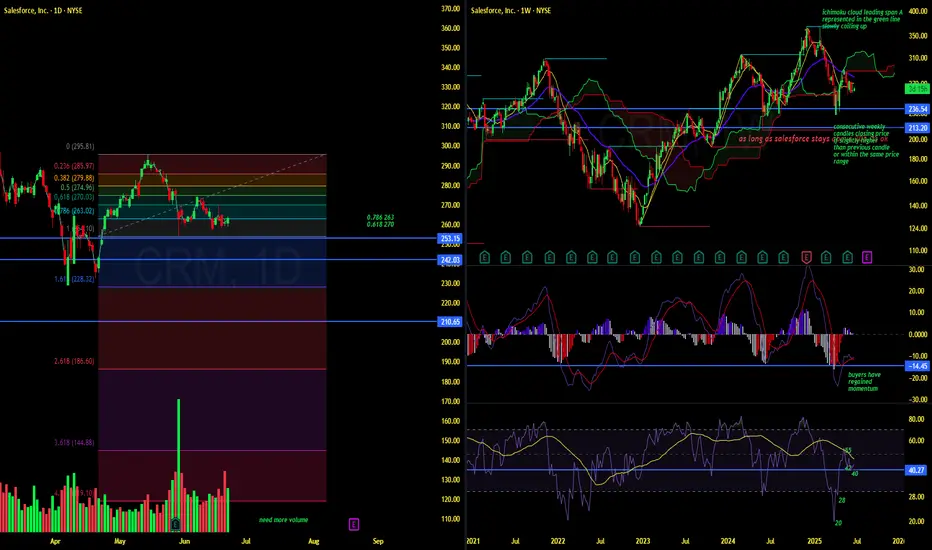The height and width of the screenshot is (550, 932).
Task: Click the green 28 label in RSI pane
Action: [842, 501]
